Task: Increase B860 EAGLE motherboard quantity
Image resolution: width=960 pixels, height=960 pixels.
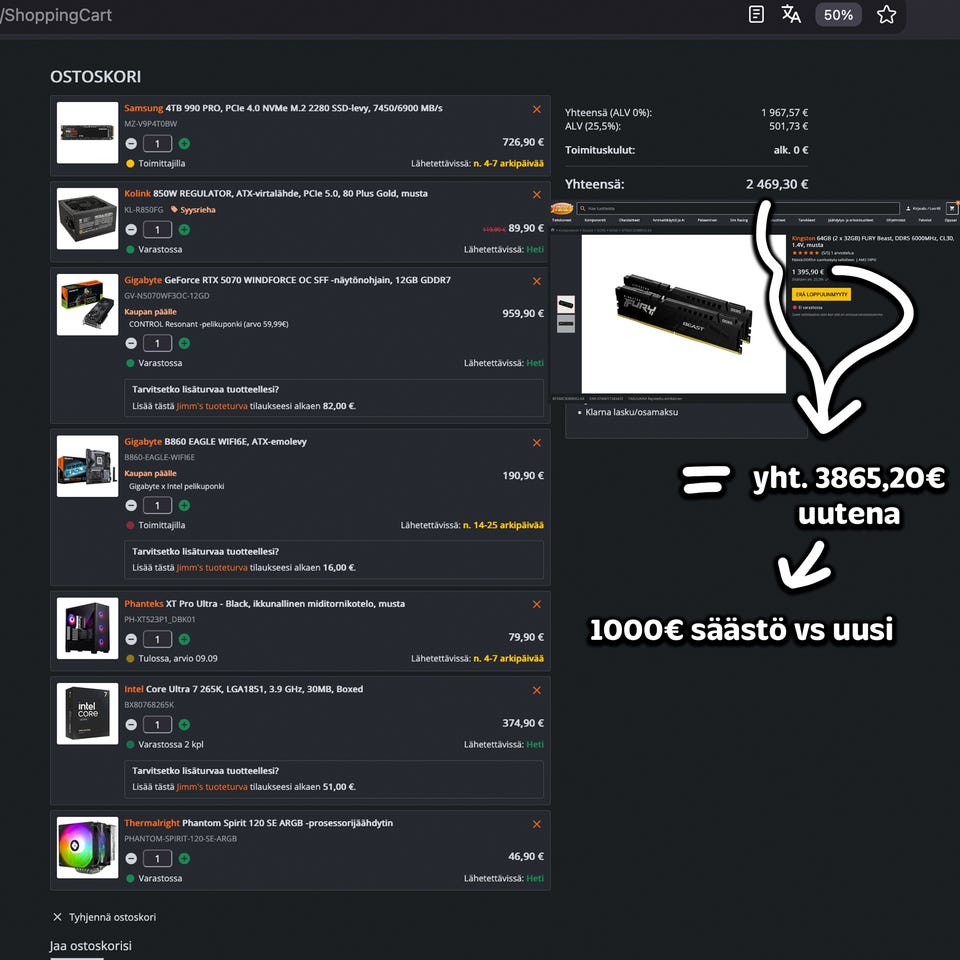Action: [184, 505]
